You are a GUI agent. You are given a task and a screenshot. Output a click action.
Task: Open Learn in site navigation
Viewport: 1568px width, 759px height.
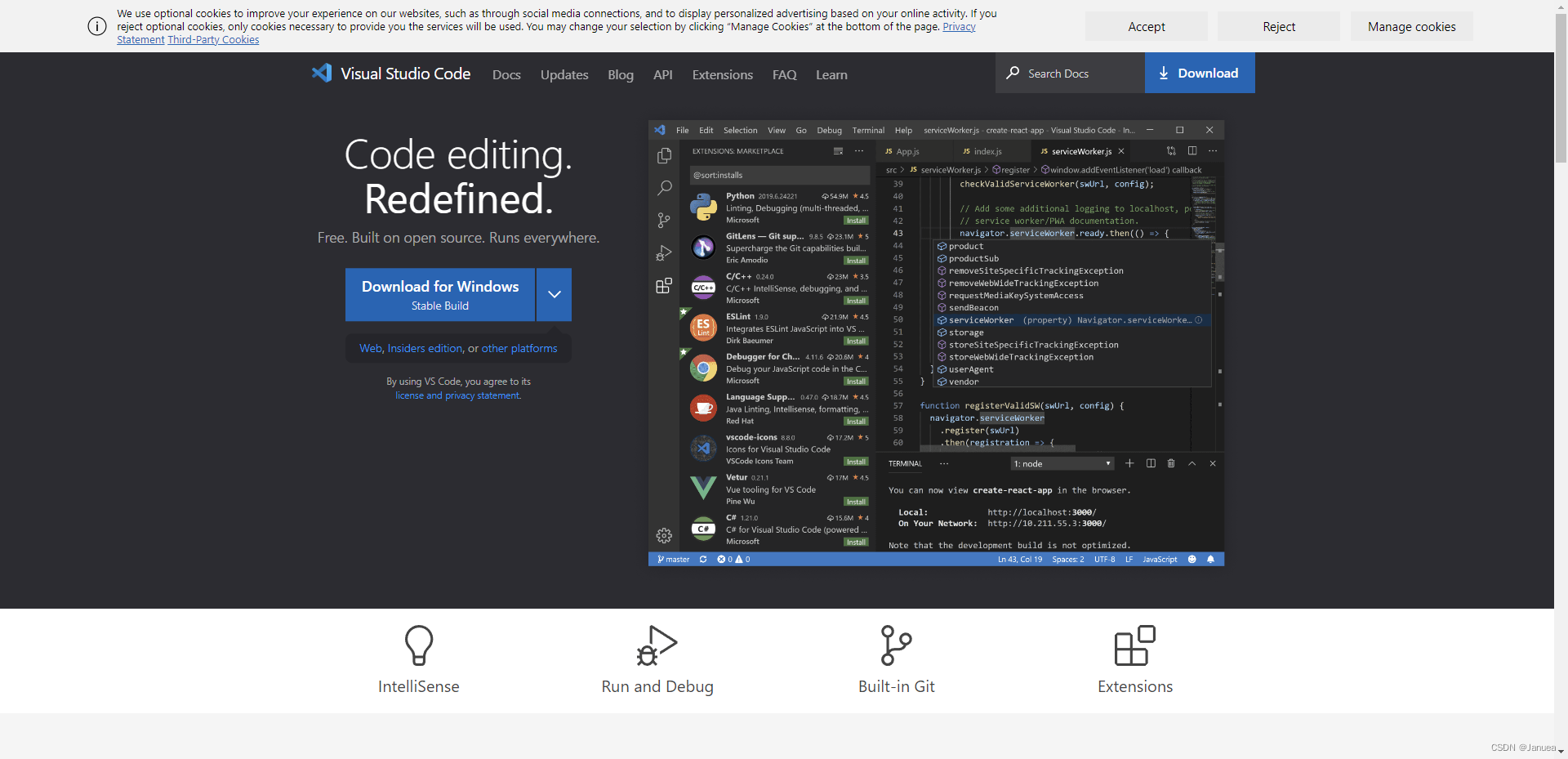tap(831, 74)
